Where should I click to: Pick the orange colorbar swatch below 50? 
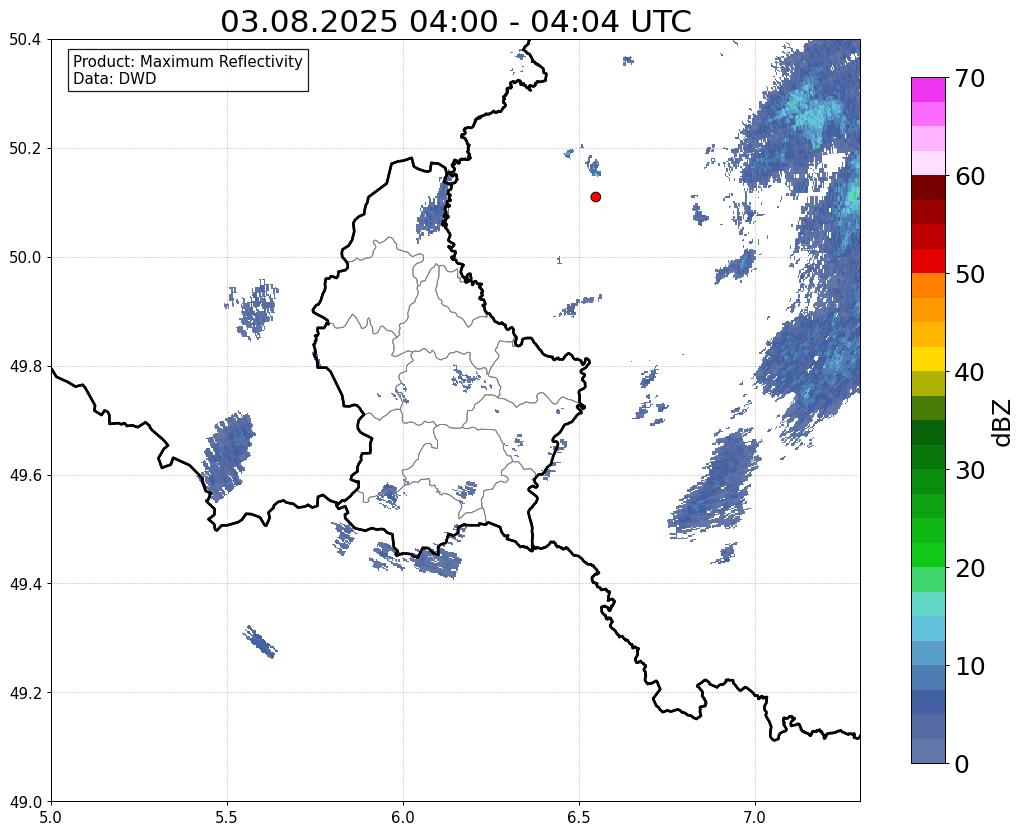point(928,286)
